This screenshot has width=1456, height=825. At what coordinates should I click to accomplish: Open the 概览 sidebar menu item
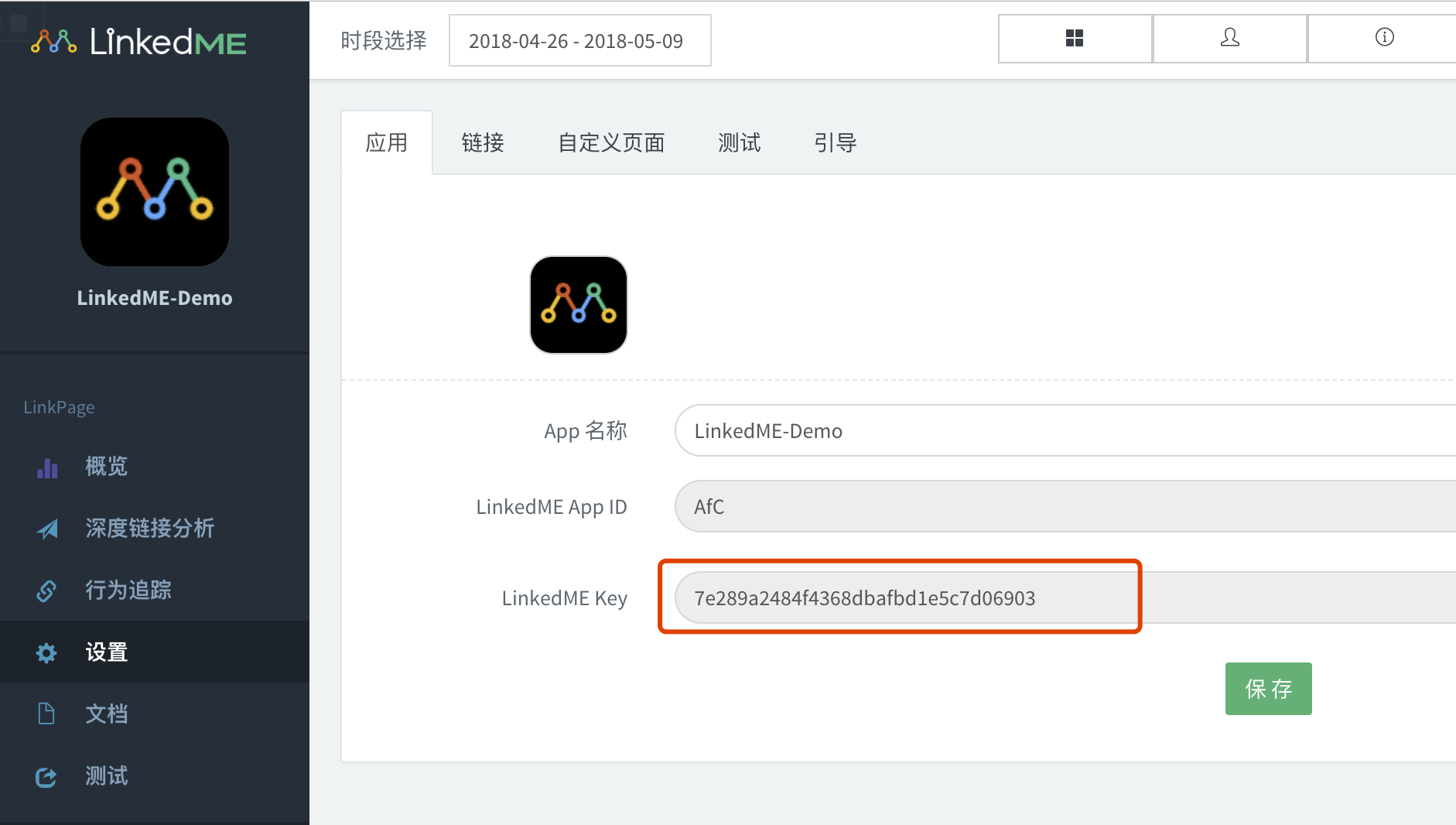point(155,466)
